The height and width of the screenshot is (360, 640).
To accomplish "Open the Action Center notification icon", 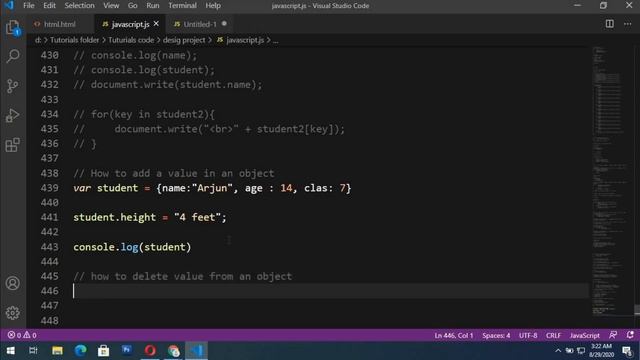I will (x=627, y=351).
